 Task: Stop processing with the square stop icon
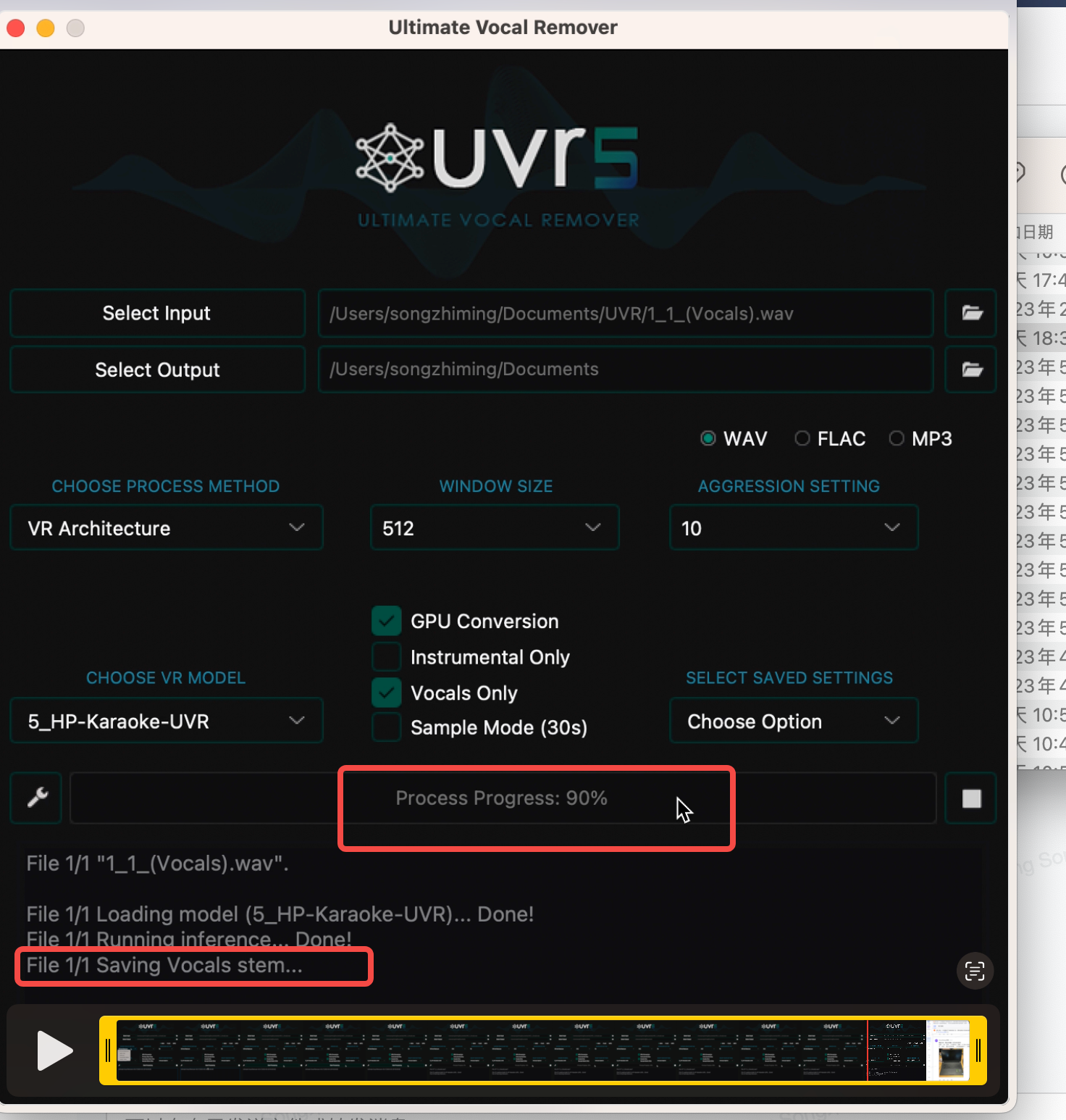coord(970,798)
